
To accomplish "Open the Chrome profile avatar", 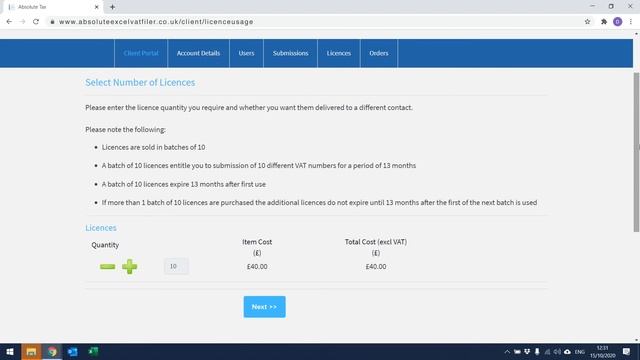I will [618, 22].
